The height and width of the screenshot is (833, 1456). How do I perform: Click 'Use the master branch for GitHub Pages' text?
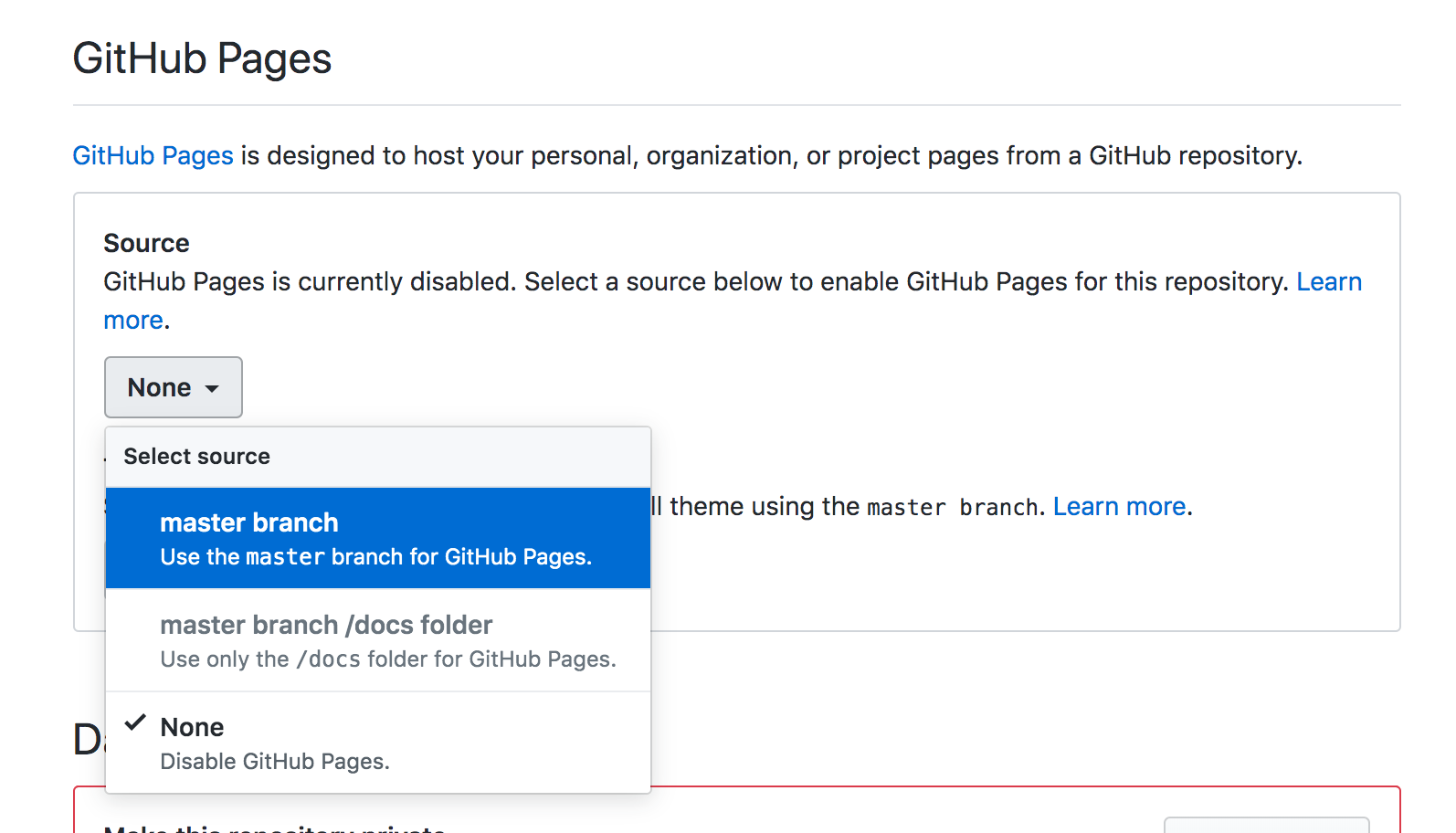[375, 557]
